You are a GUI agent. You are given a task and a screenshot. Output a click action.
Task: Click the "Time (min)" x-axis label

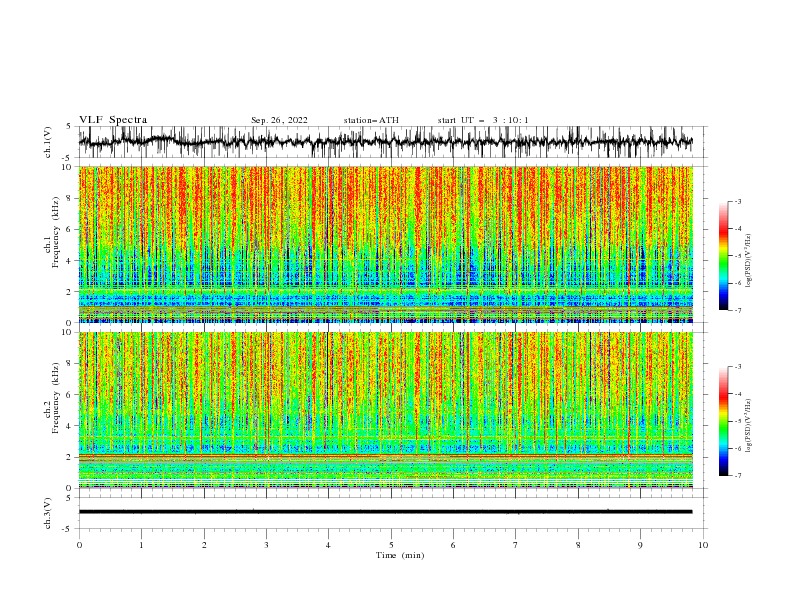point(400,555)
